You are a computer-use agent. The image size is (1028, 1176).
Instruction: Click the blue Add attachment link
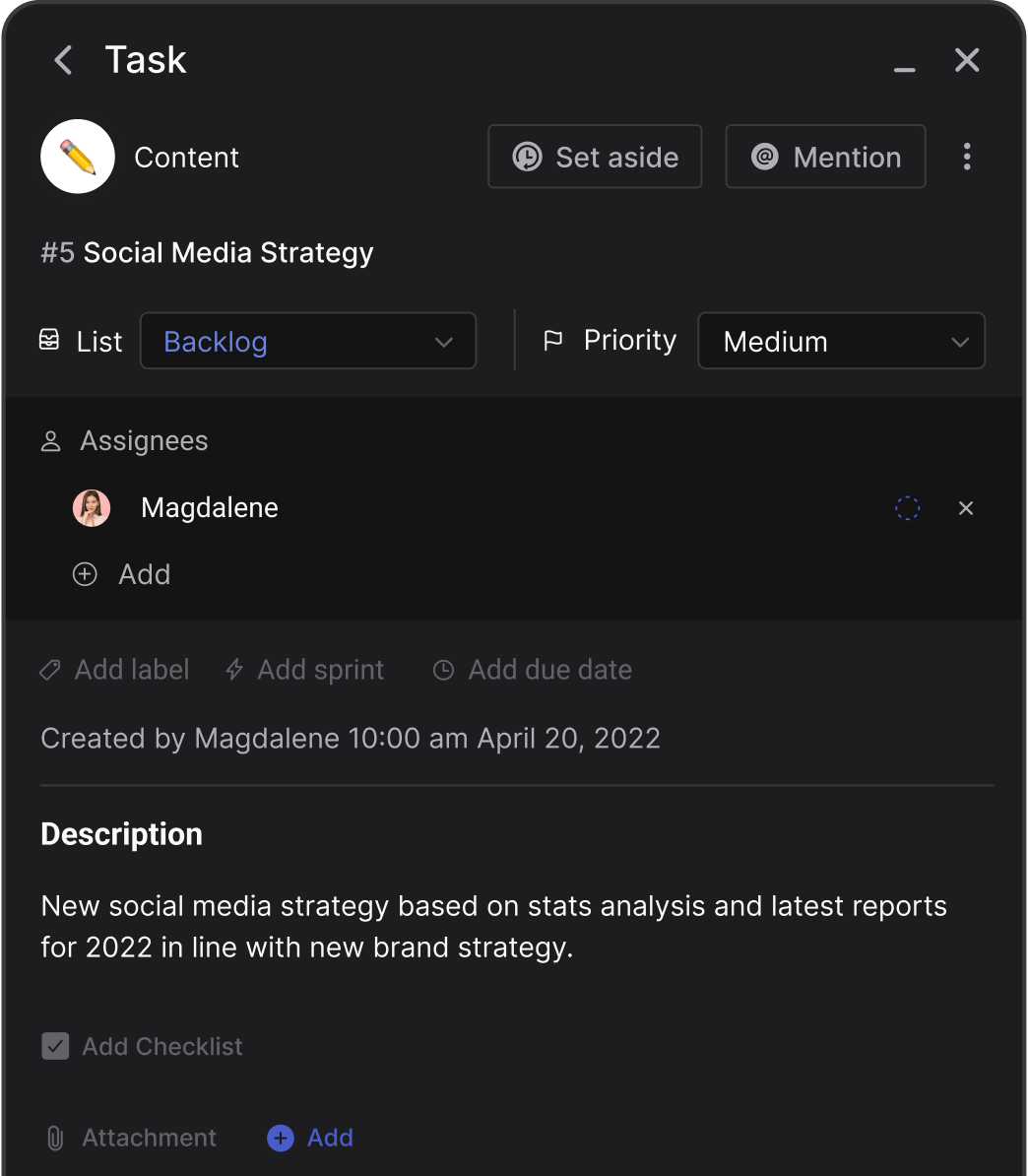click(311, 1139)
